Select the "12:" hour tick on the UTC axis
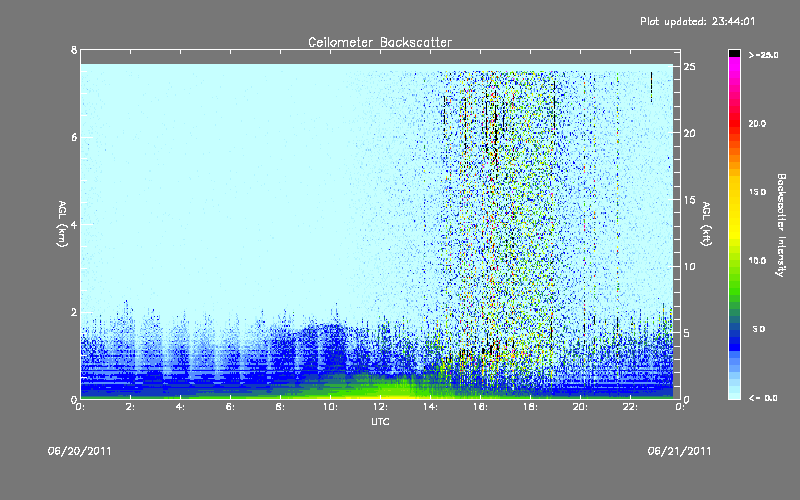Image resolution: width=800 pixels, height=500 pixels. tap(380, 407)
